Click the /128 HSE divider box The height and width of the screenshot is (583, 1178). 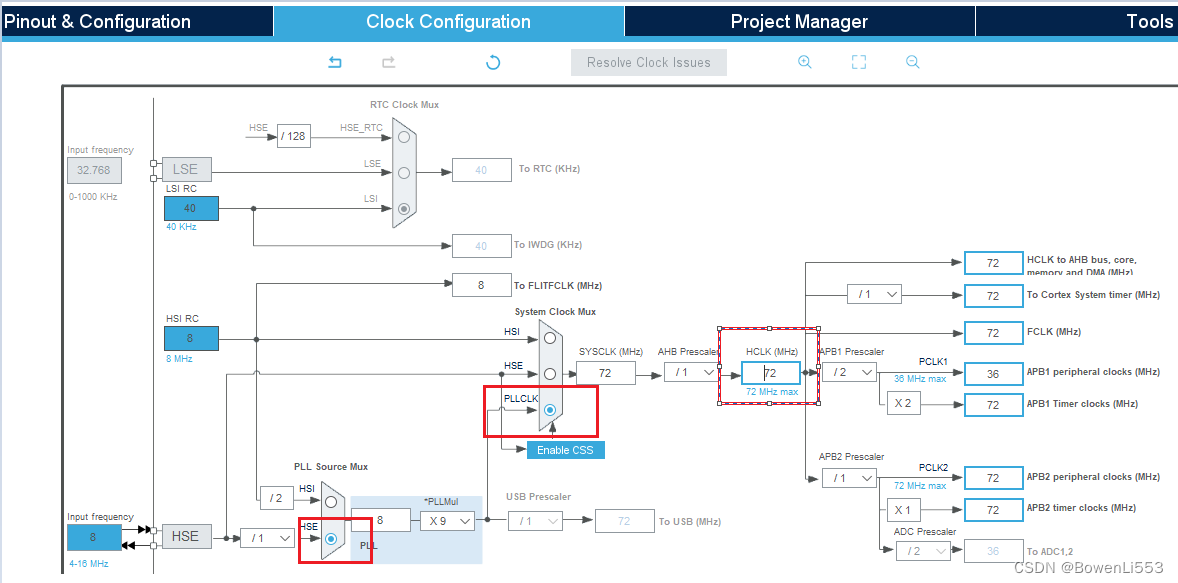[x=294, y=136]
